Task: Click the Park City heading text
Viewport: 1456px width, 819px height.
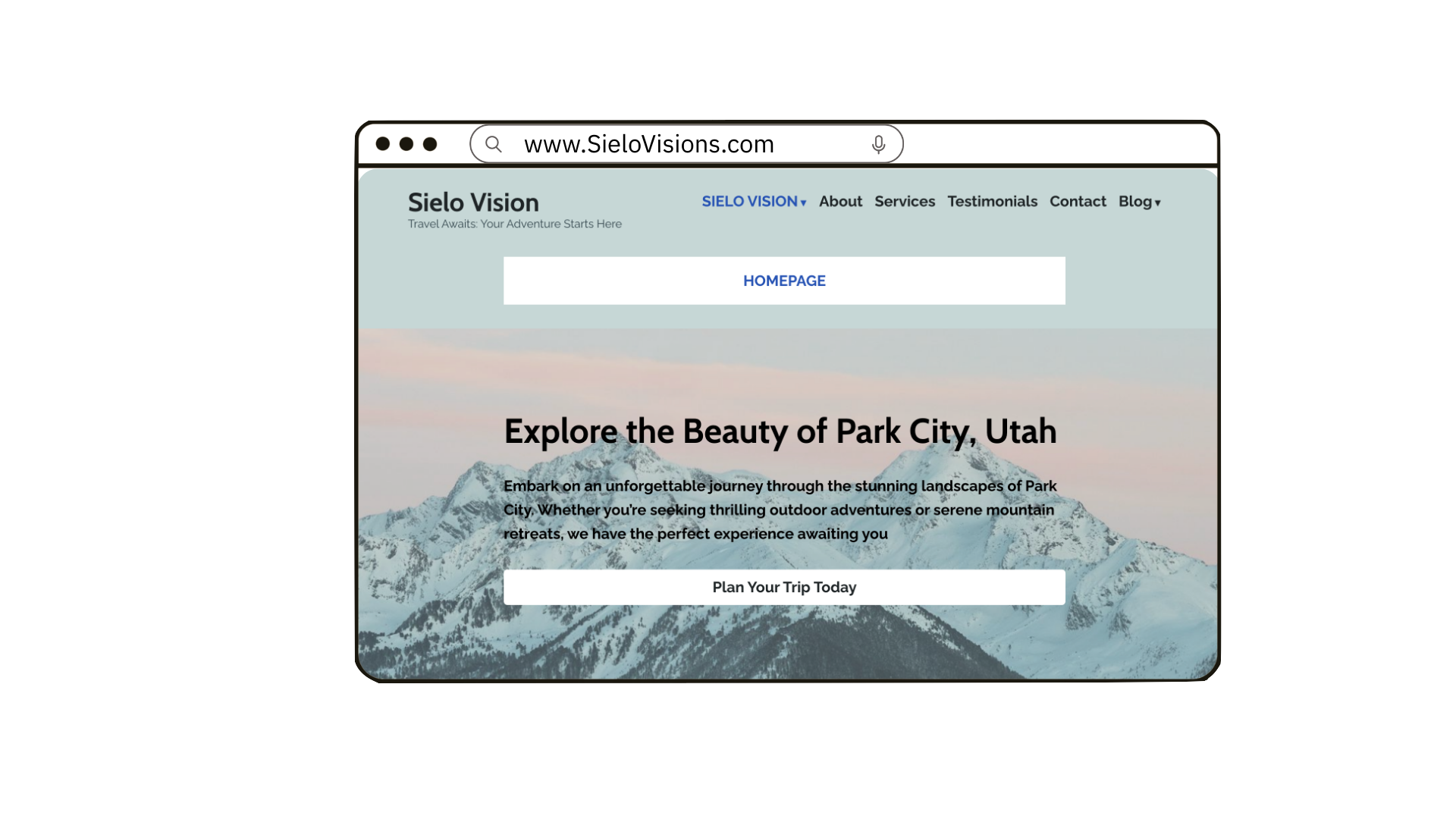Action: [781, 431]
